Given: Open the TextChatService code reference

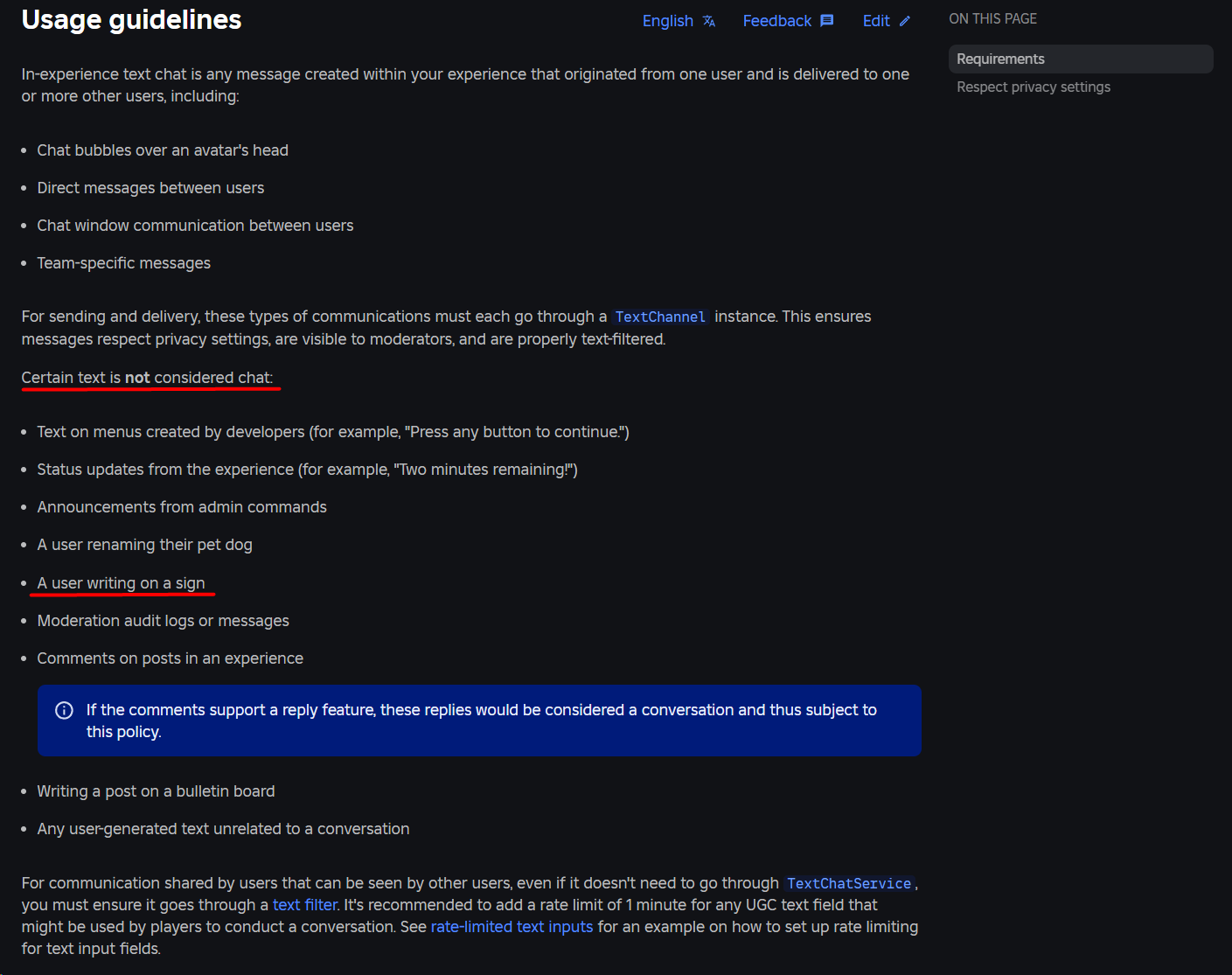Looking at the screenshot, I should point(847,883).
